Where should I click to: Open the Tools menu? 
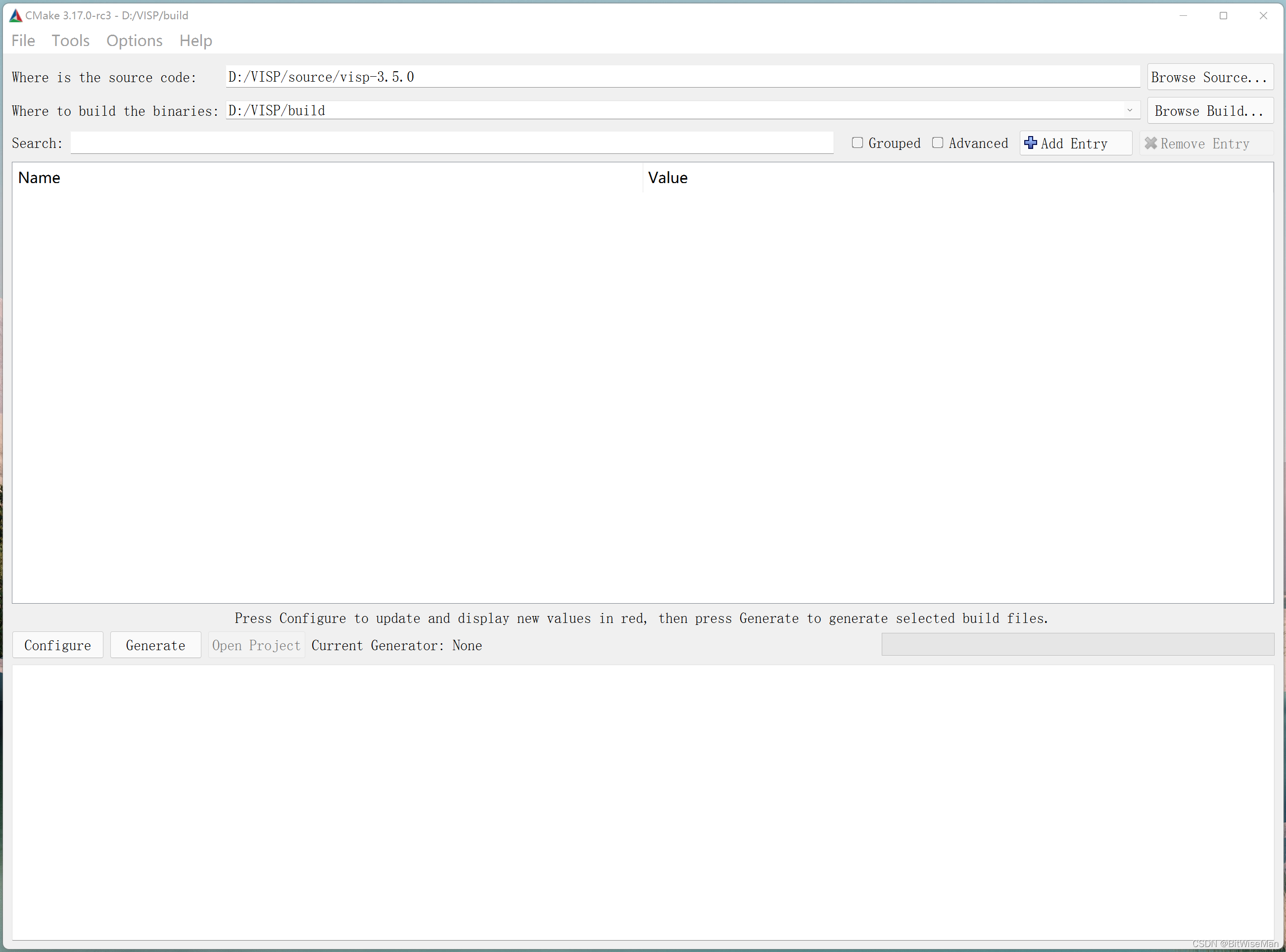[70, 41]
